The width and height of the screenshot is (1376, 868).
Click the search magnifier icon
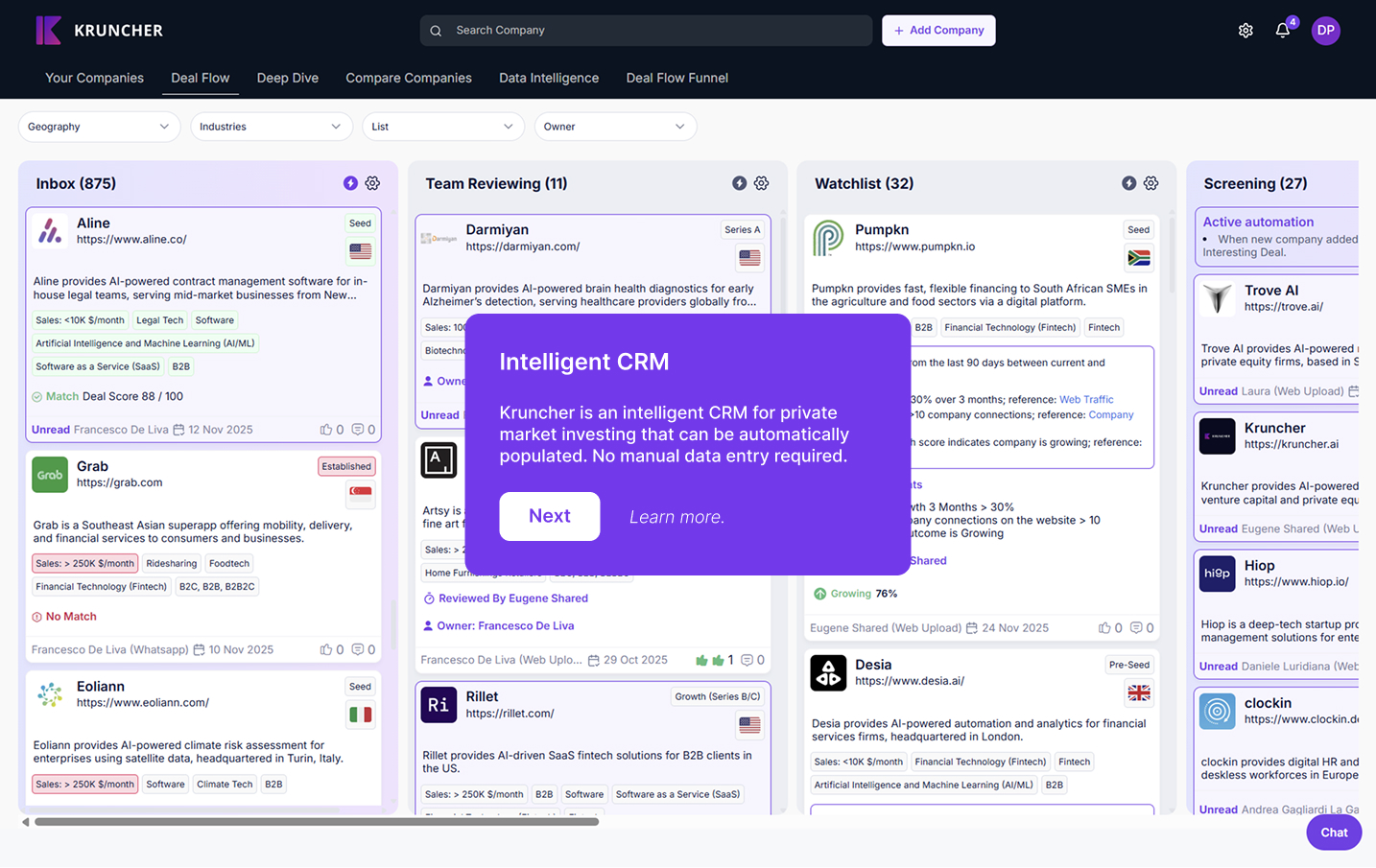point(436,30)
